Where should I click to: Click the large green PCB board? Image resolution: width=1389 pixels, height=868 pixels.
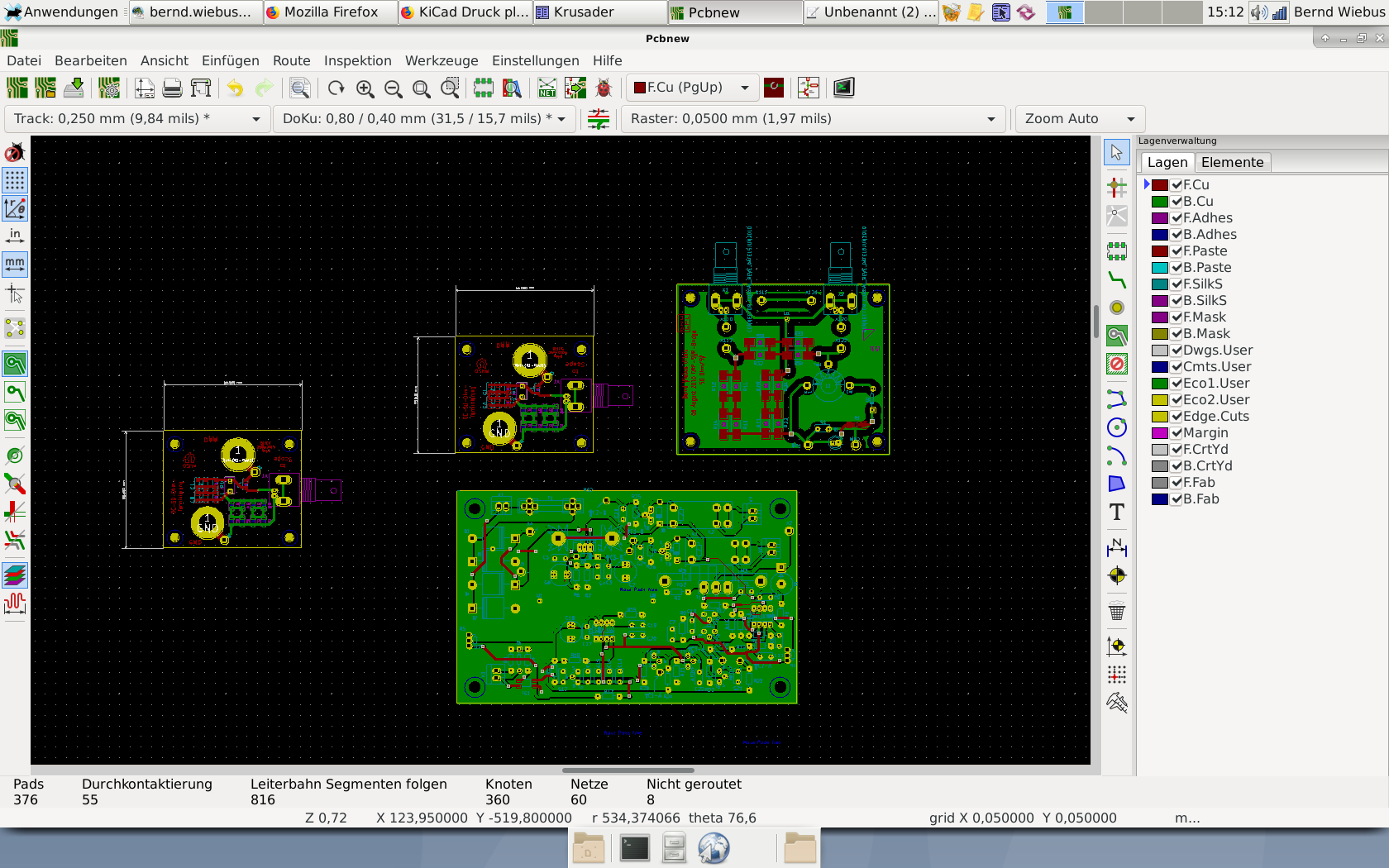627,597
